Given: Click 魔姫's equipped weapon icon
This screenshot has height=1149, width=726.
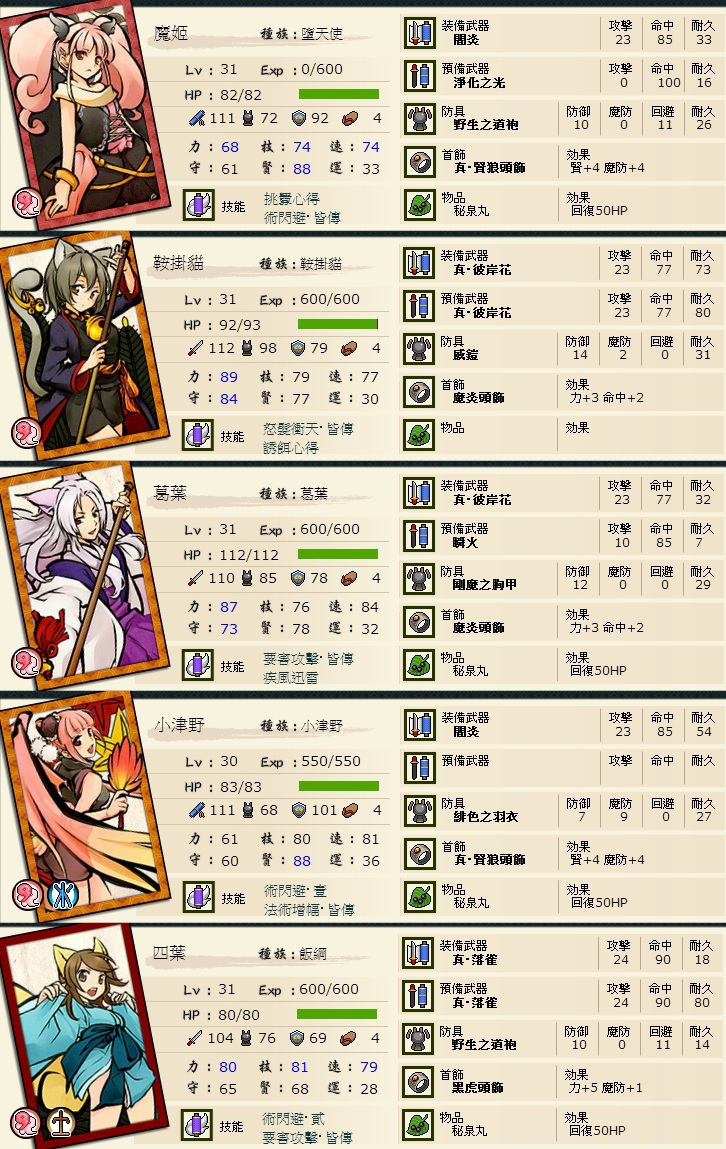Looking at the screenshot, I should 420,34.
